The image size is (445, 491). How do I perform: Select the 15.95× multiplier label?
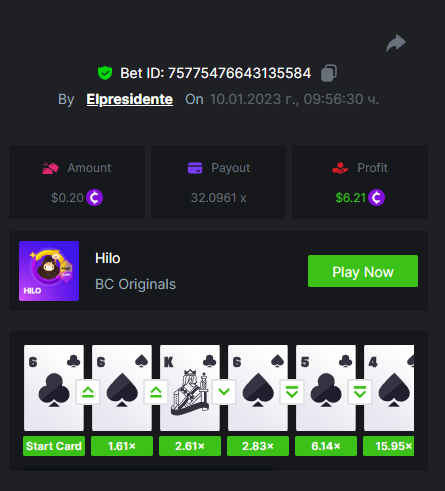click(389, 446)
